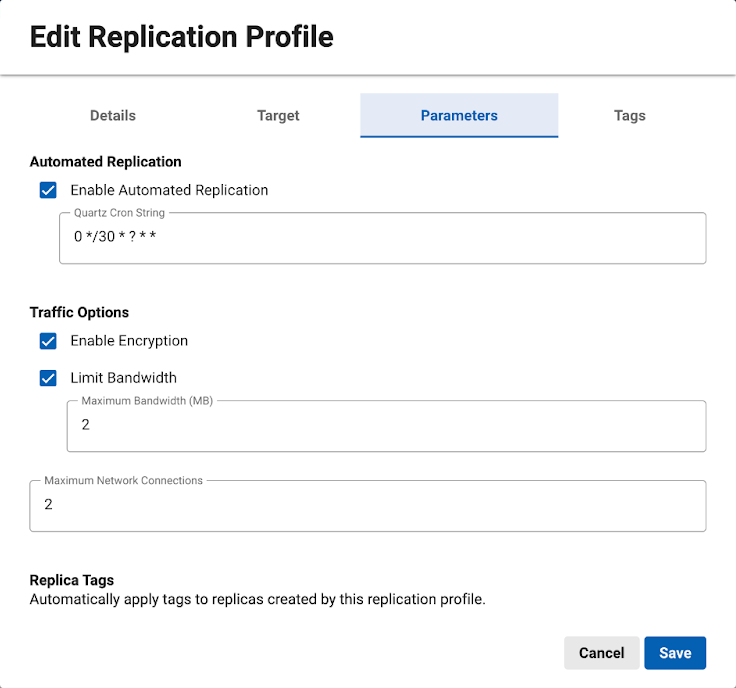Viewport: 736px width, 688px height.
Task: Disable the Limit Bandwidth checkbox
Action: pyautogui.click(x=48, y=378)
